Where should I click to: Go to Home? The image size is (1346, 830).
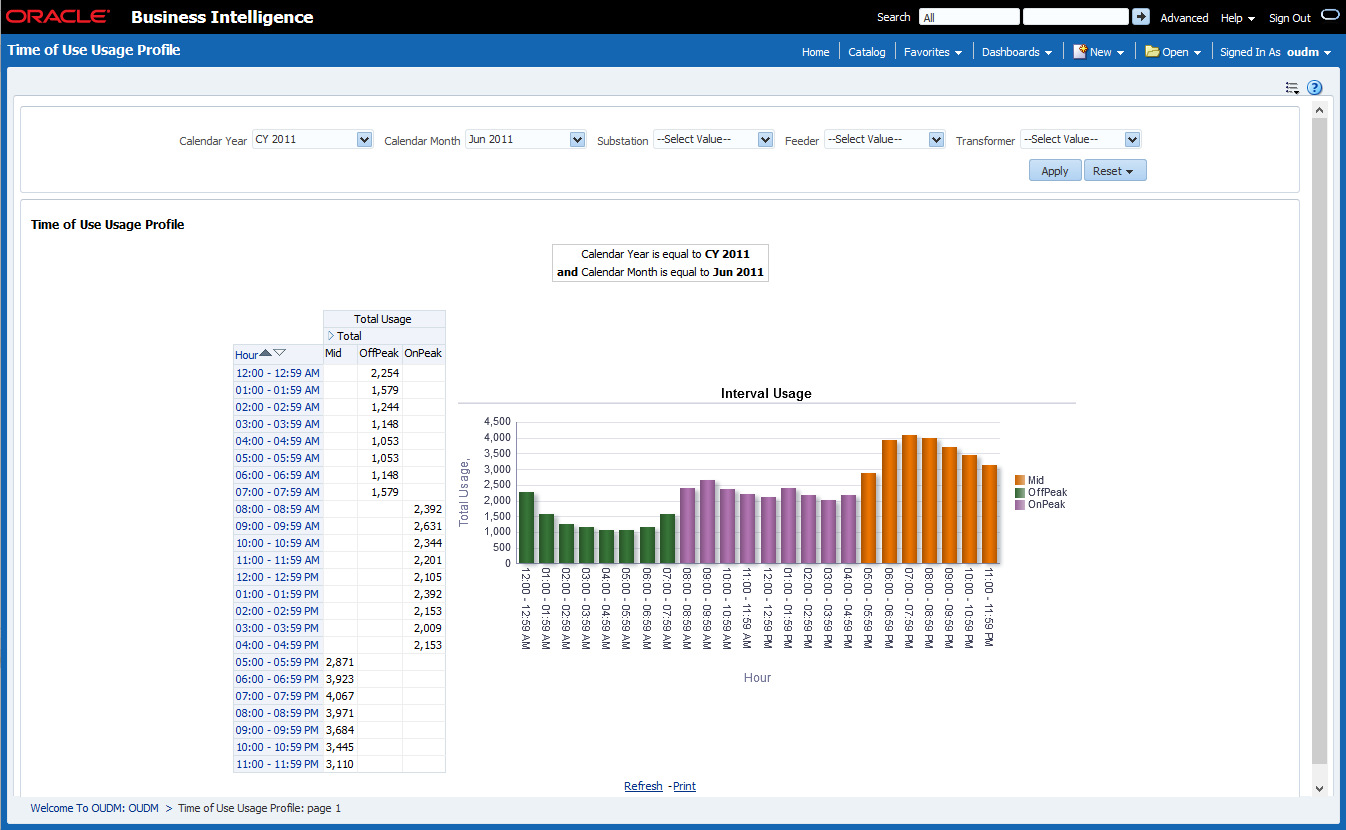coord(816,52)
